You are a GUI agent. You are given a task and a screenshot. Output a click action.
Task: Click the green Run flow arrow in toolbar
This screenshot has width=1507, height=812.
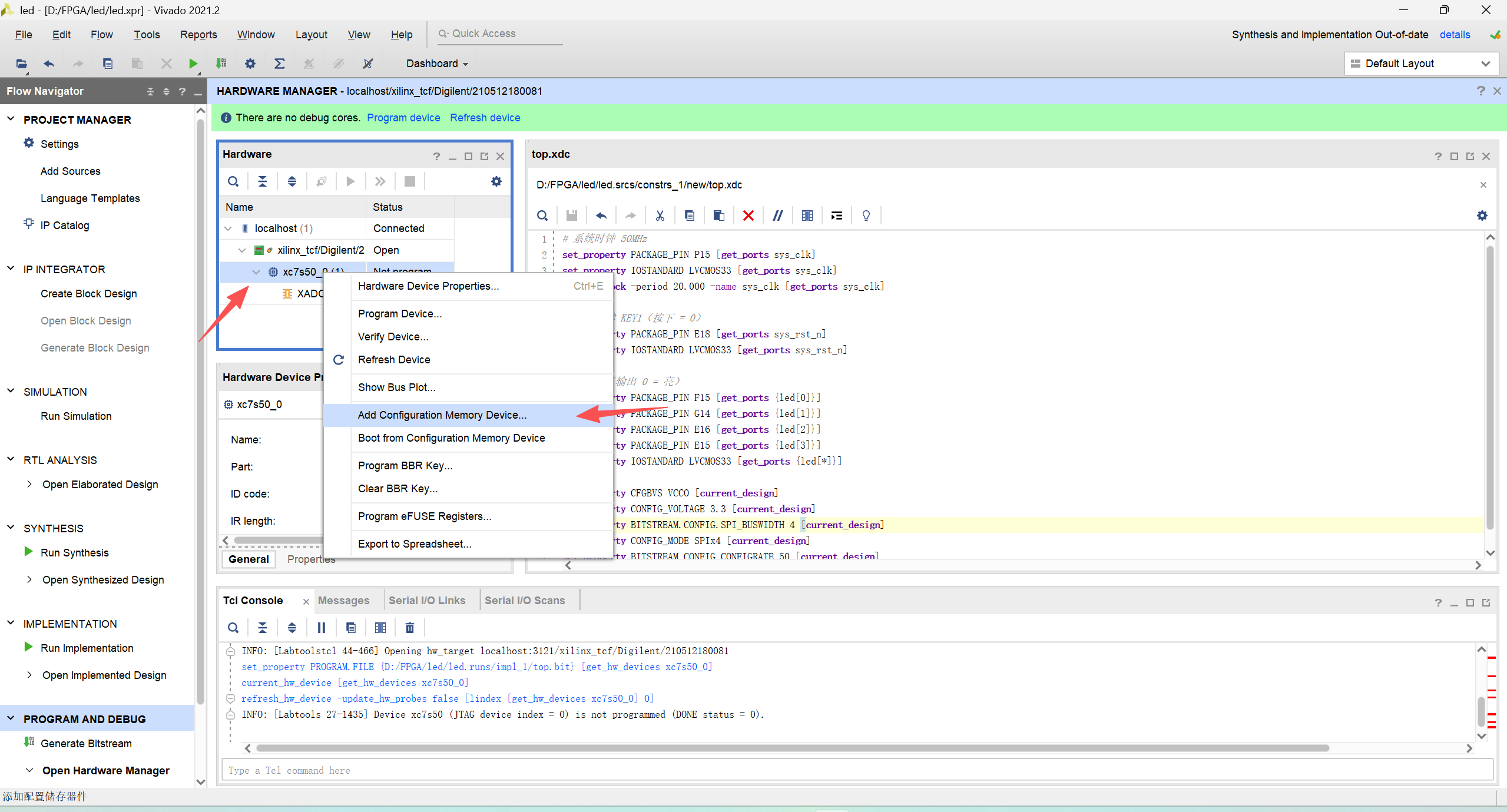[x=193, y=64]
